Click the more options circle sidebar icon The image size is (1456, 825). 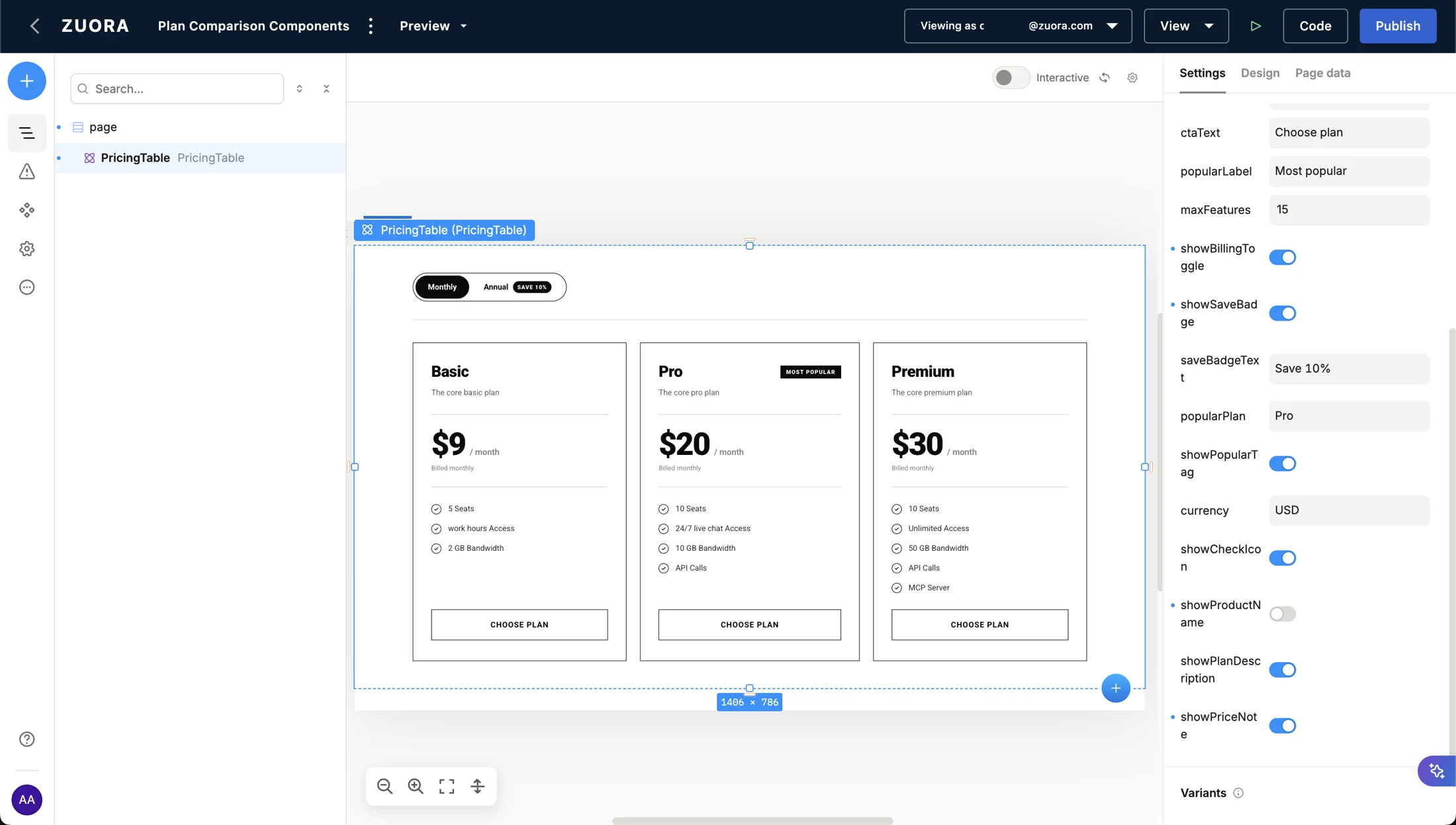pos(26,287)
